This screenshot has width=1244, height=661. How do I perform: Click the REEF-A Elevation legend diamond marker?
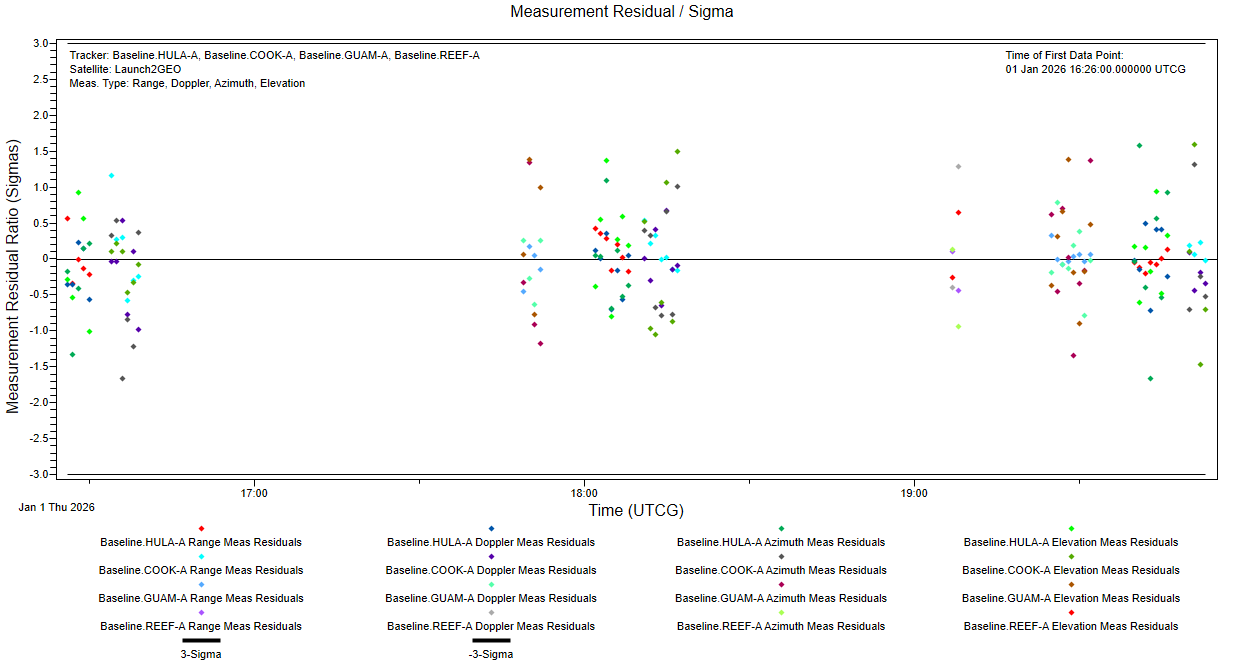1071,612
